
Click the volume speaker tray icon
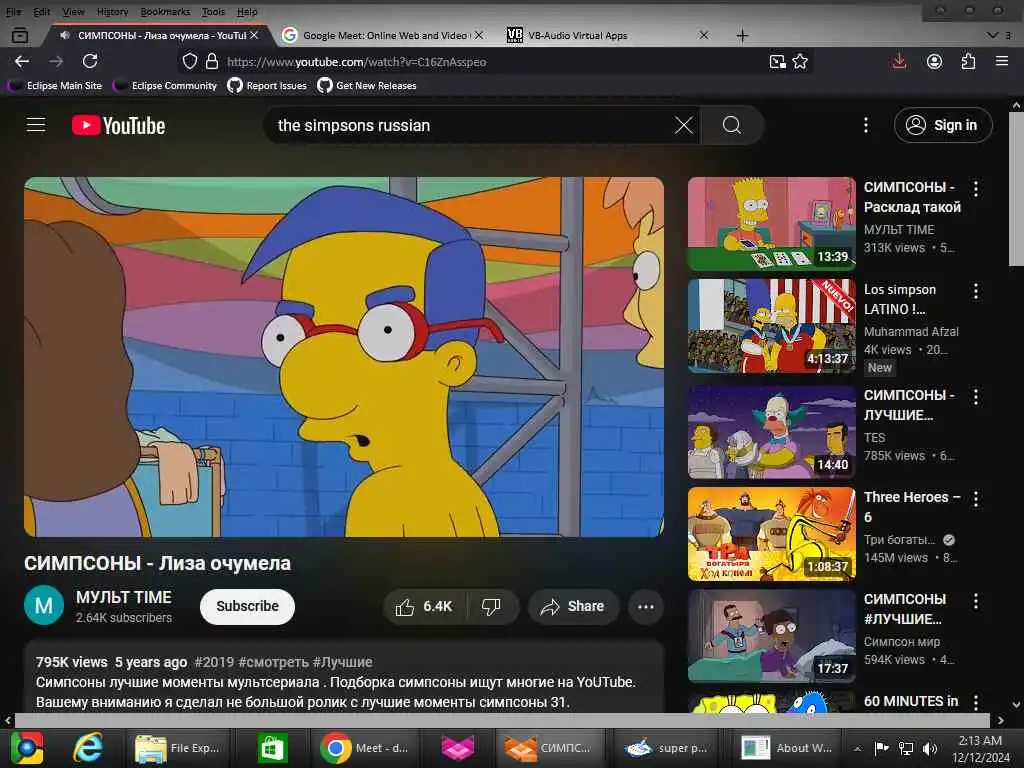coord(930,748)
